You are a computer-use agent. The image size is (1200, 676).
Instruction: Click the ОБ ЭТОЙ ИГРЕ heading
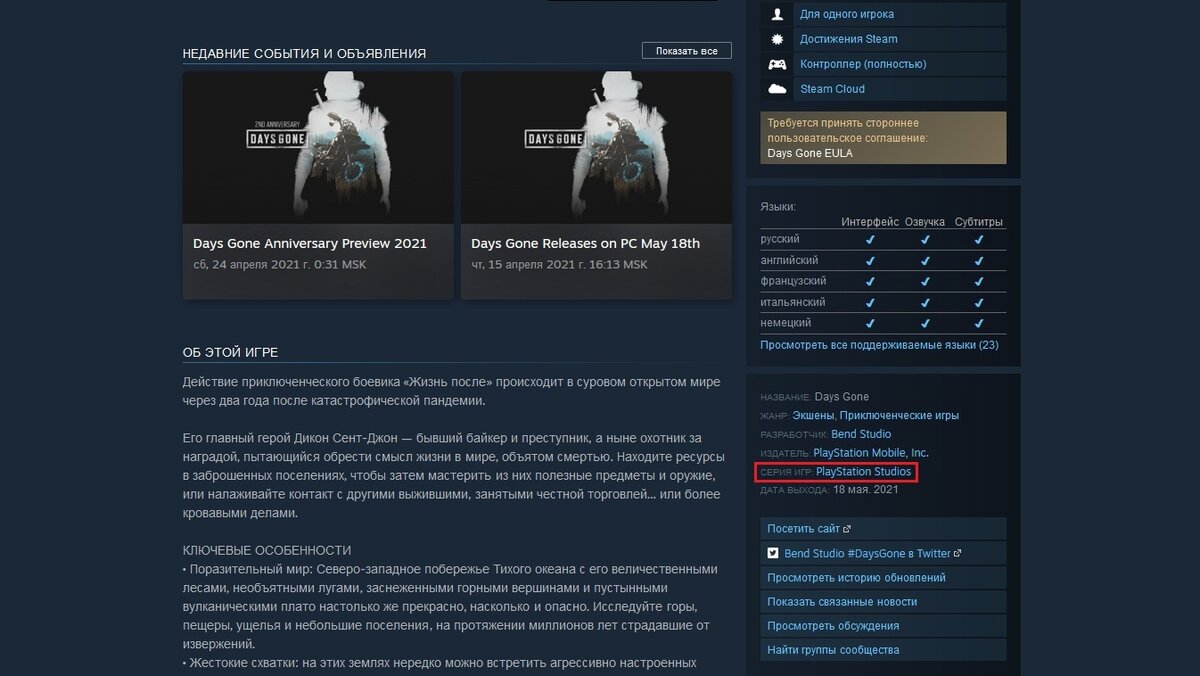[230, 353]
